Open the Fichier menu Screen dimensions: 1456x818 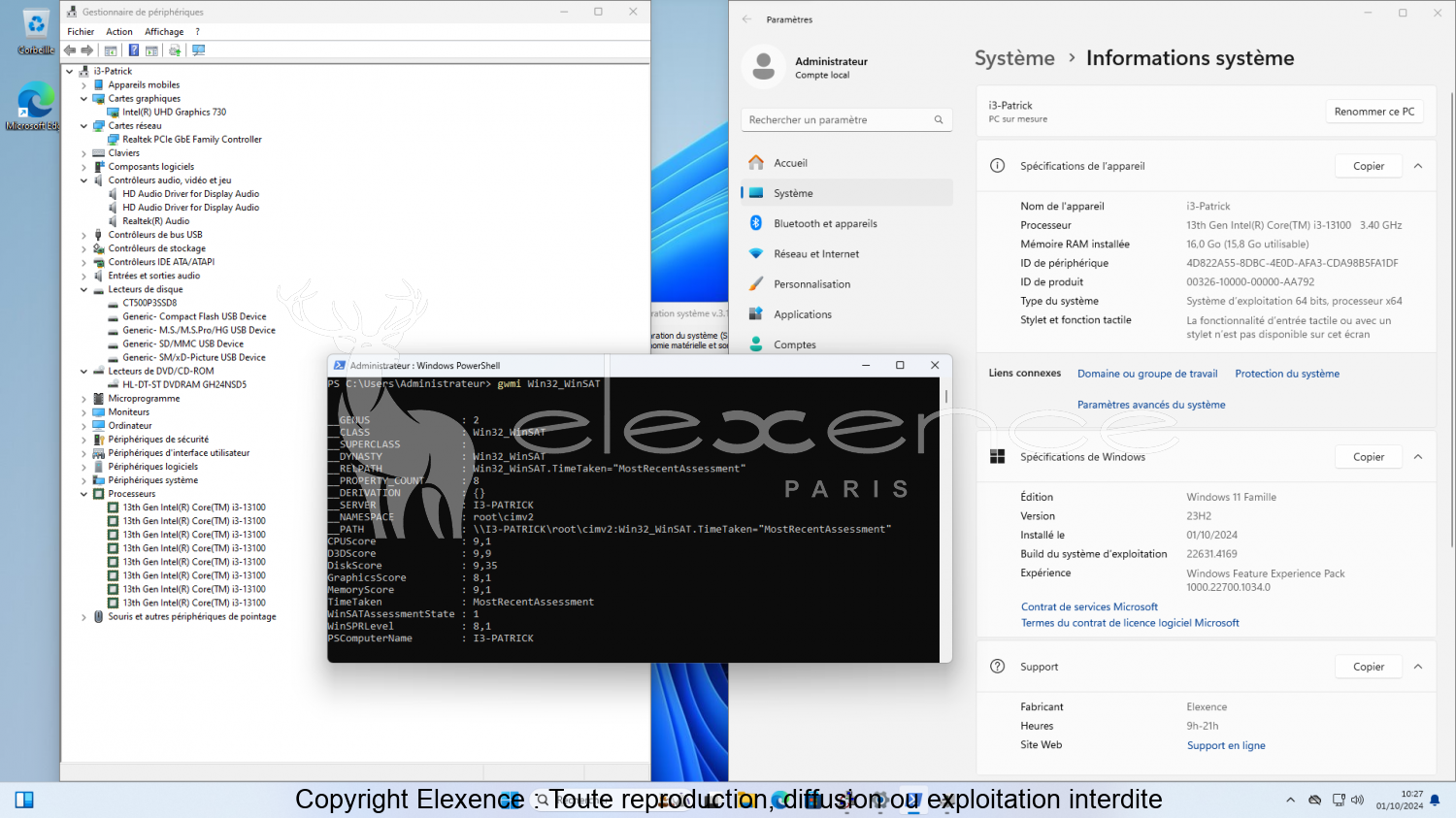click(81, 32)
